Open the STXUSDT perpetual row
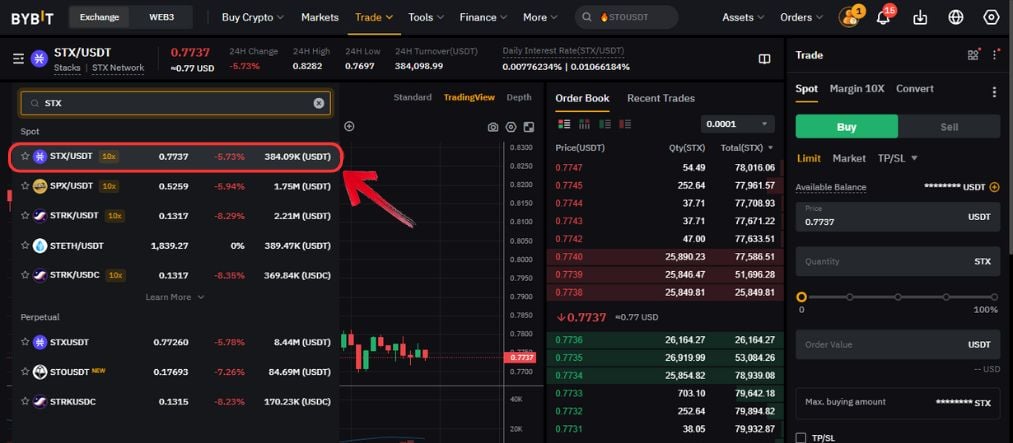Viewport: 1013px width, 443px height. coord(176,342)
